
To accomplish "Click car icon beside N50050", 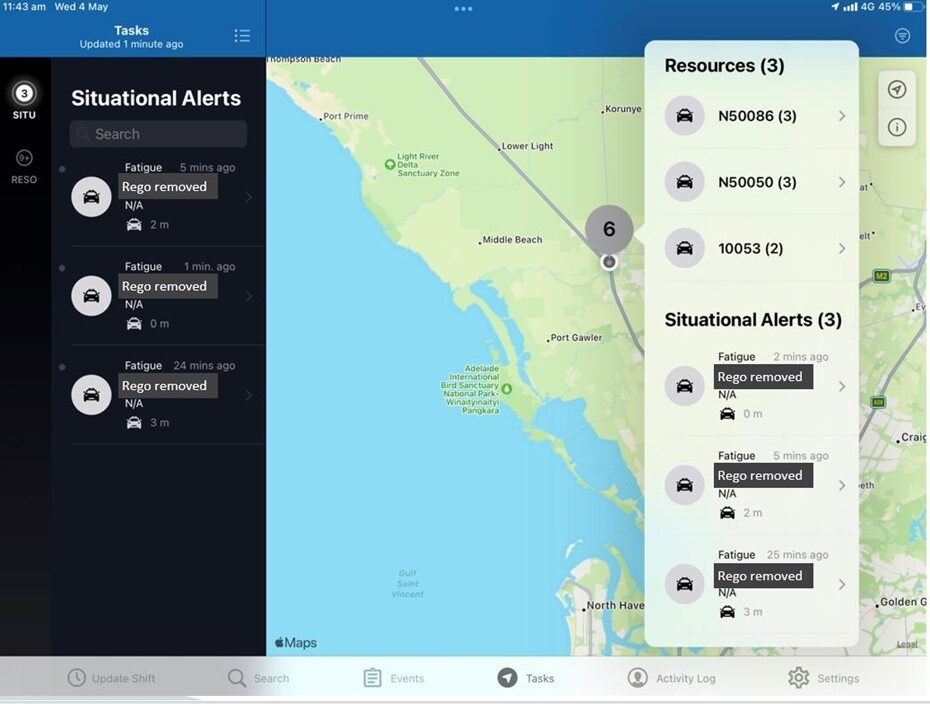I will click(684, 182).
